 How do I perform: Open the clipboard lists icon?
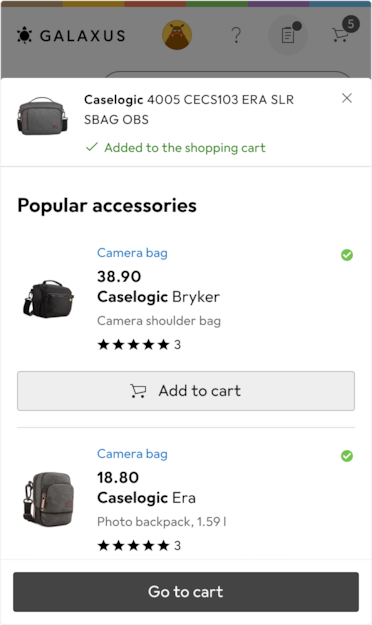(x=288, y=35)
